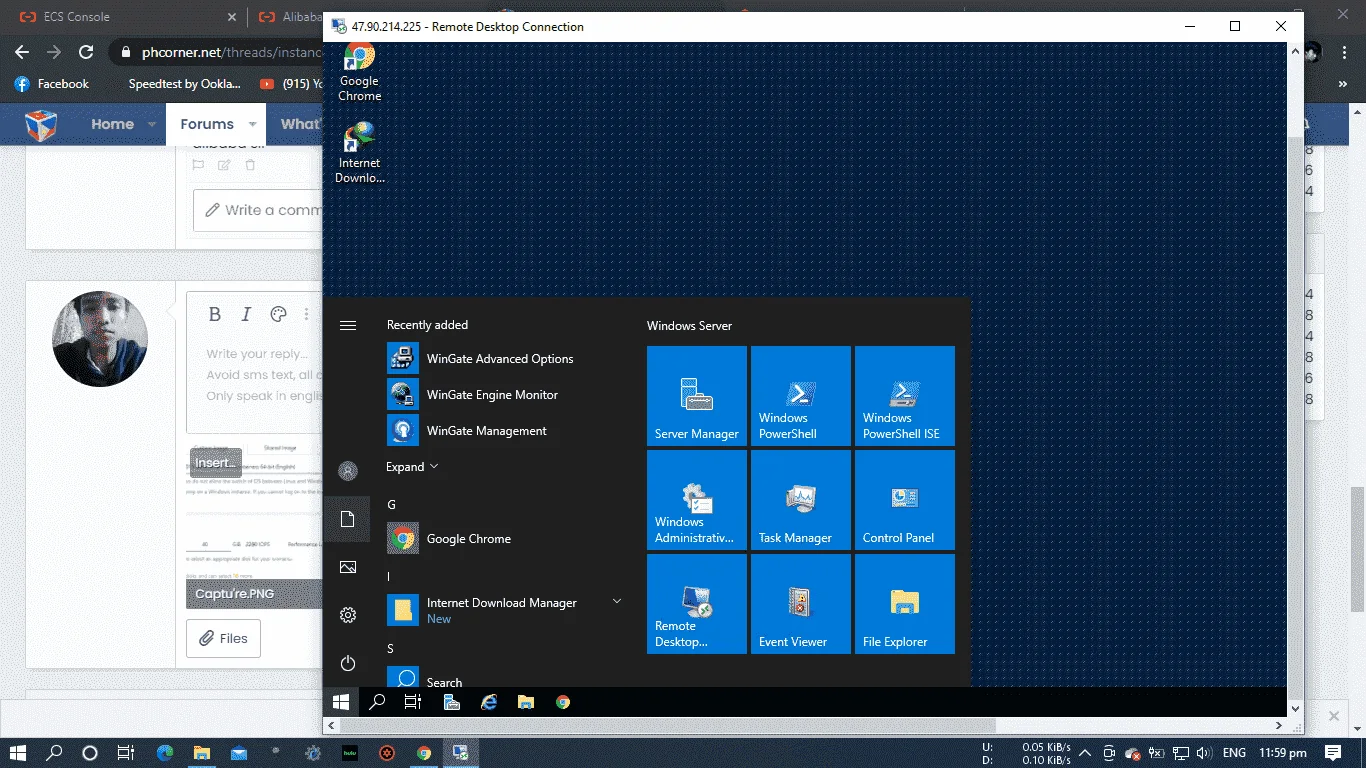Select Google Chrome shortcut on remote desktop
The height and width of the screenshot is (768, 1366).
(359, 72)
